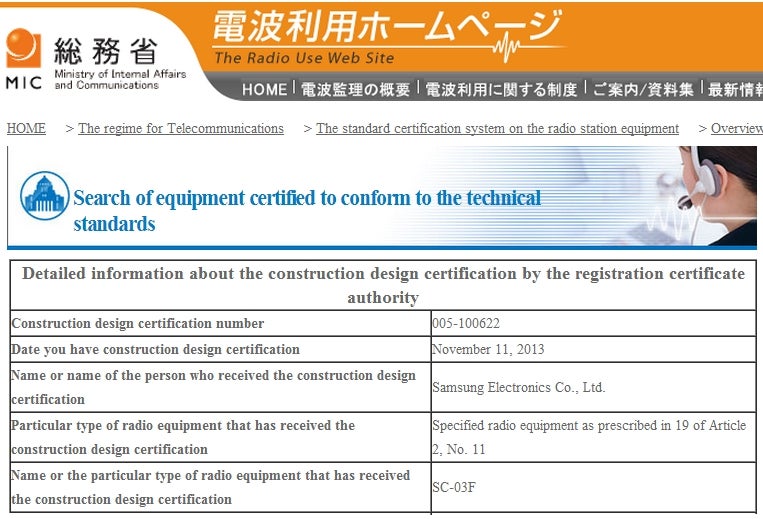Screen dimensions: 763x519
Task: Open the 電波利用に関する制度 menu item
Action: pyautogui.click(x=501, y=89)
